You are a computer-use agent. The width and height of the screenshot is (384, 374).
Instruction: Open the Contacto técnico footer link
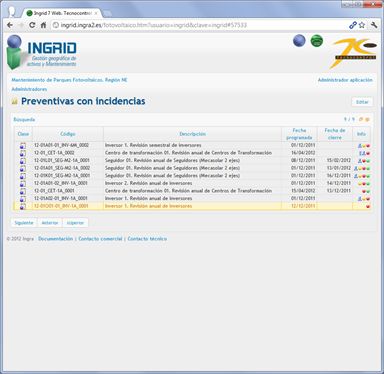[147, 239]
